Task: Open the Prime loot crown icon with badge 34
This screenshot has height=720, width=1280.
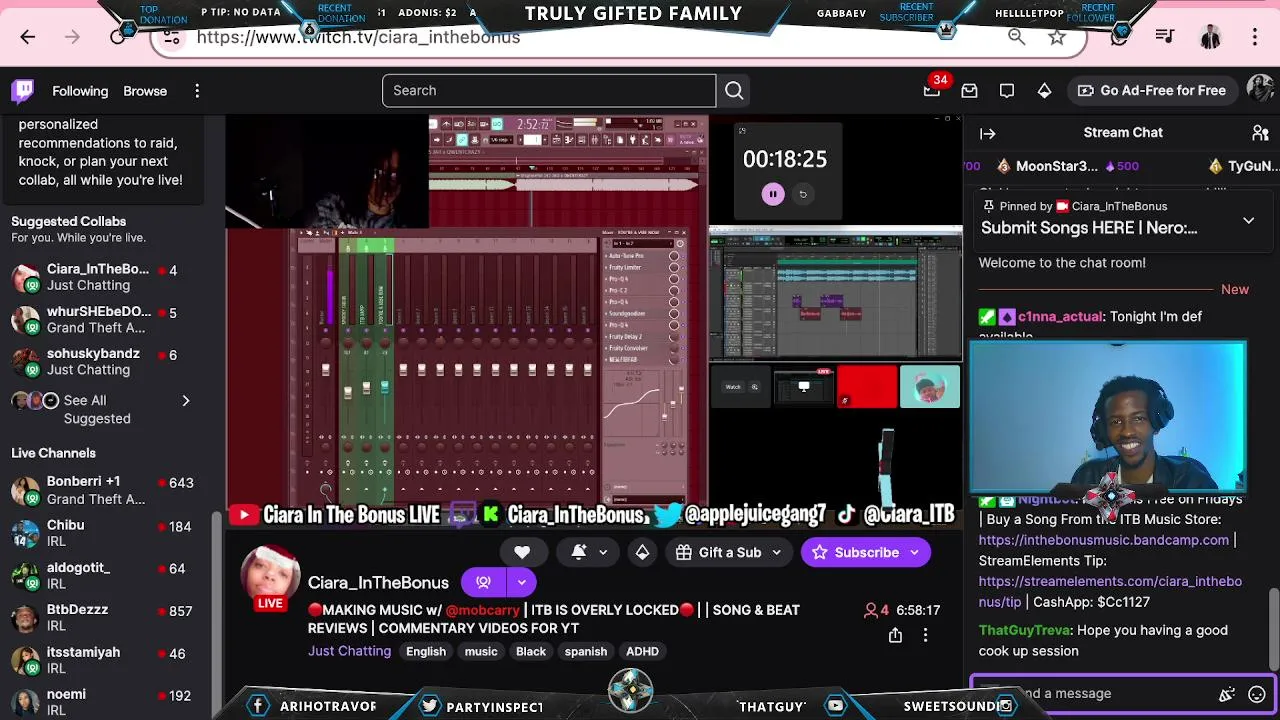Action: pos(932,91)
